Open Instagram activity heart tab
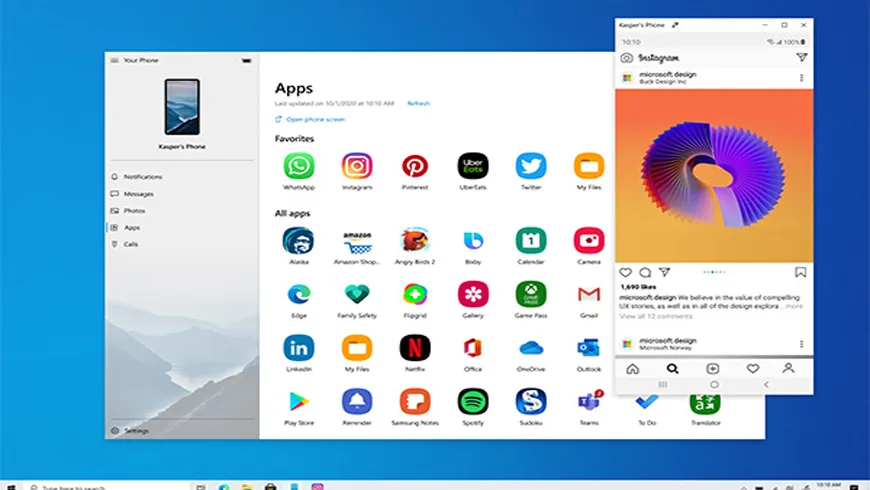Viewport: 870px width, 490px height. pyautogui.click(x=752, y=369)
